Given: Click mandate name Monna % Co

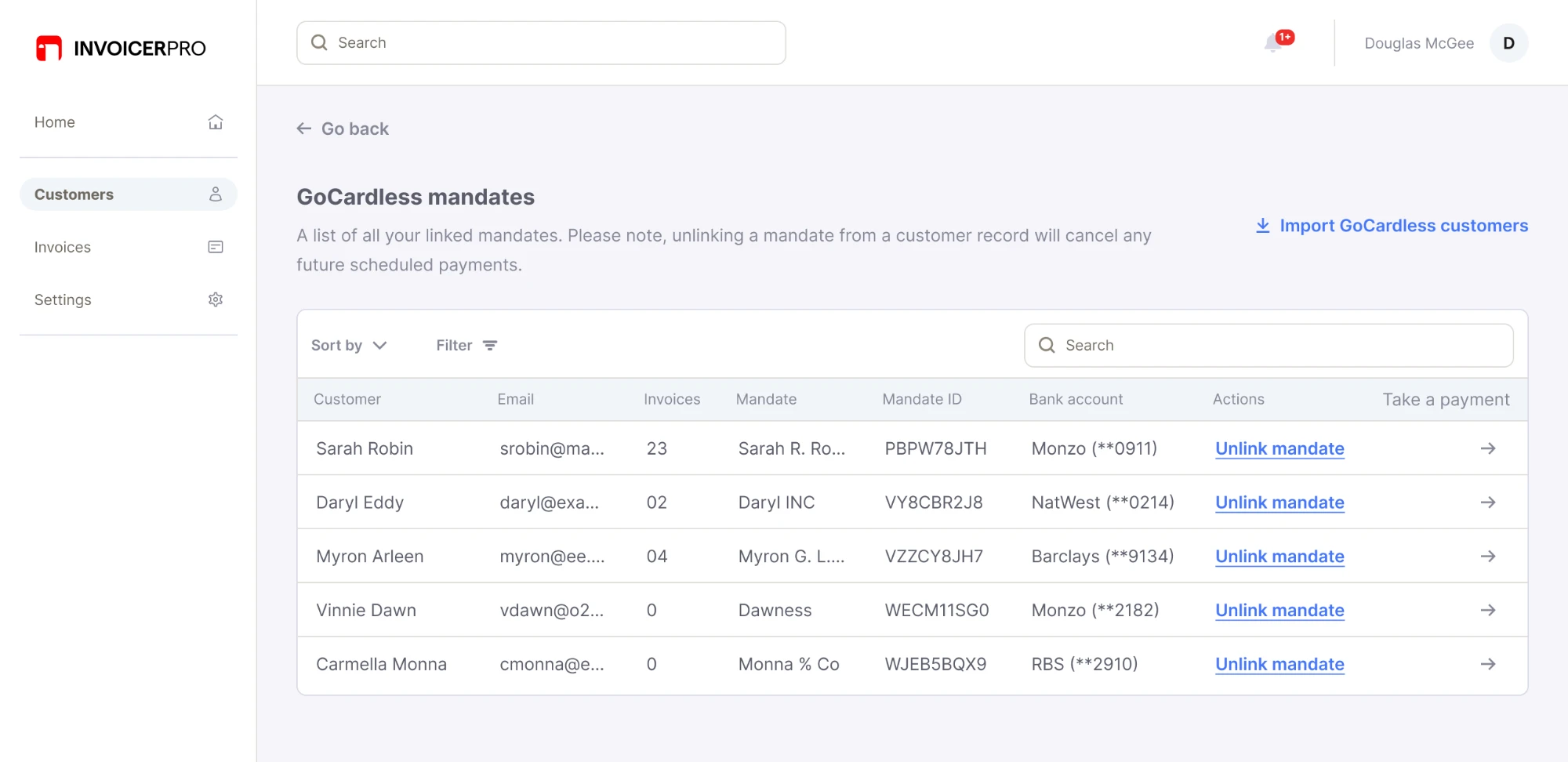Looking at the screenshot, I should tap(789, 664).
